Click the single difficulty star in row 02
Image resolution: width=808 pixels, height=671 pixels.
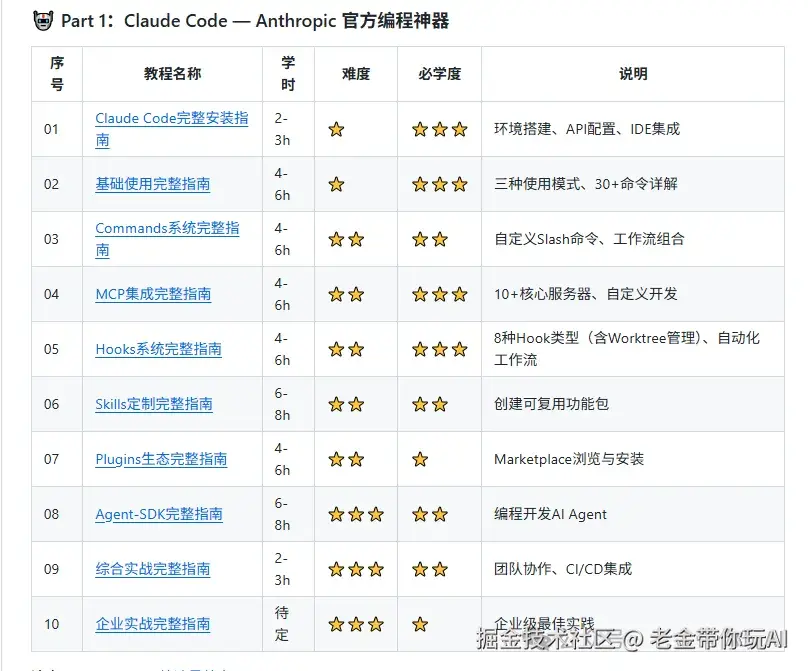click(336, 184)
